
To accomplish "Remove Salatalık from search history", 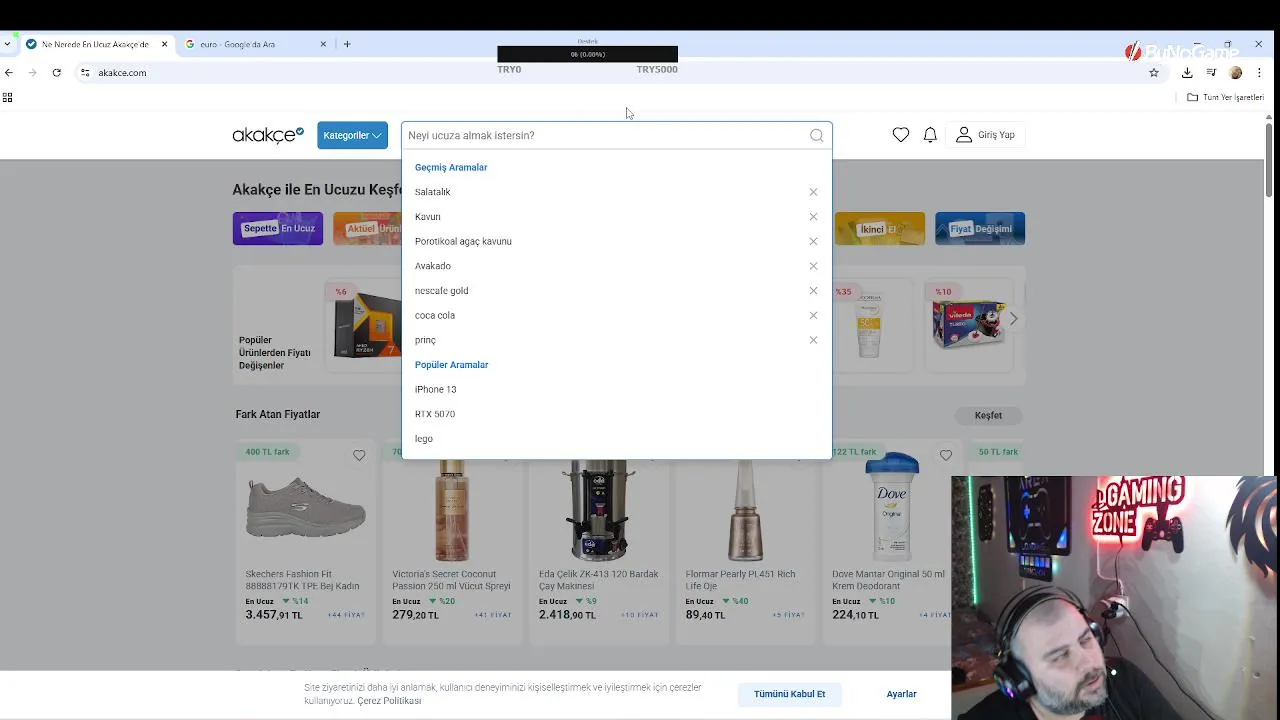I will (x=813, y=192).
